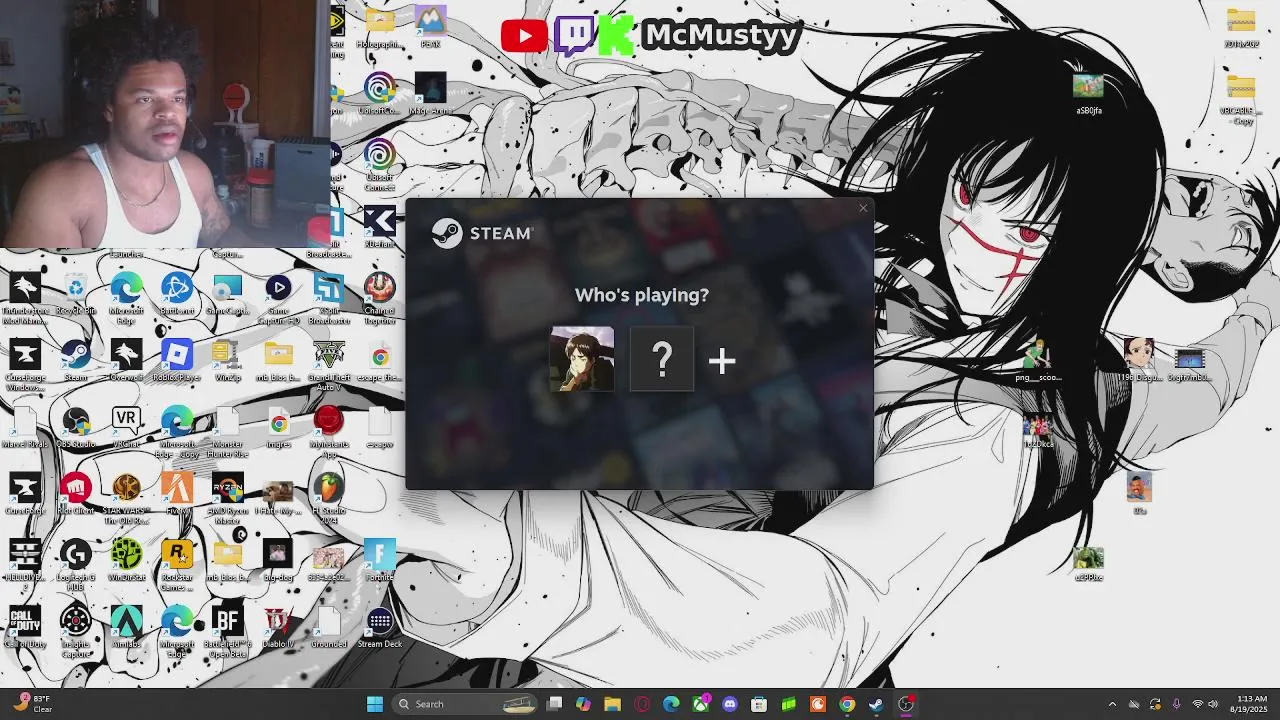Image resolution: width=1280 pixels, height=720 pixels.
Task: Close the Steam Who's playing dialog
Action: tap(863, 208)
